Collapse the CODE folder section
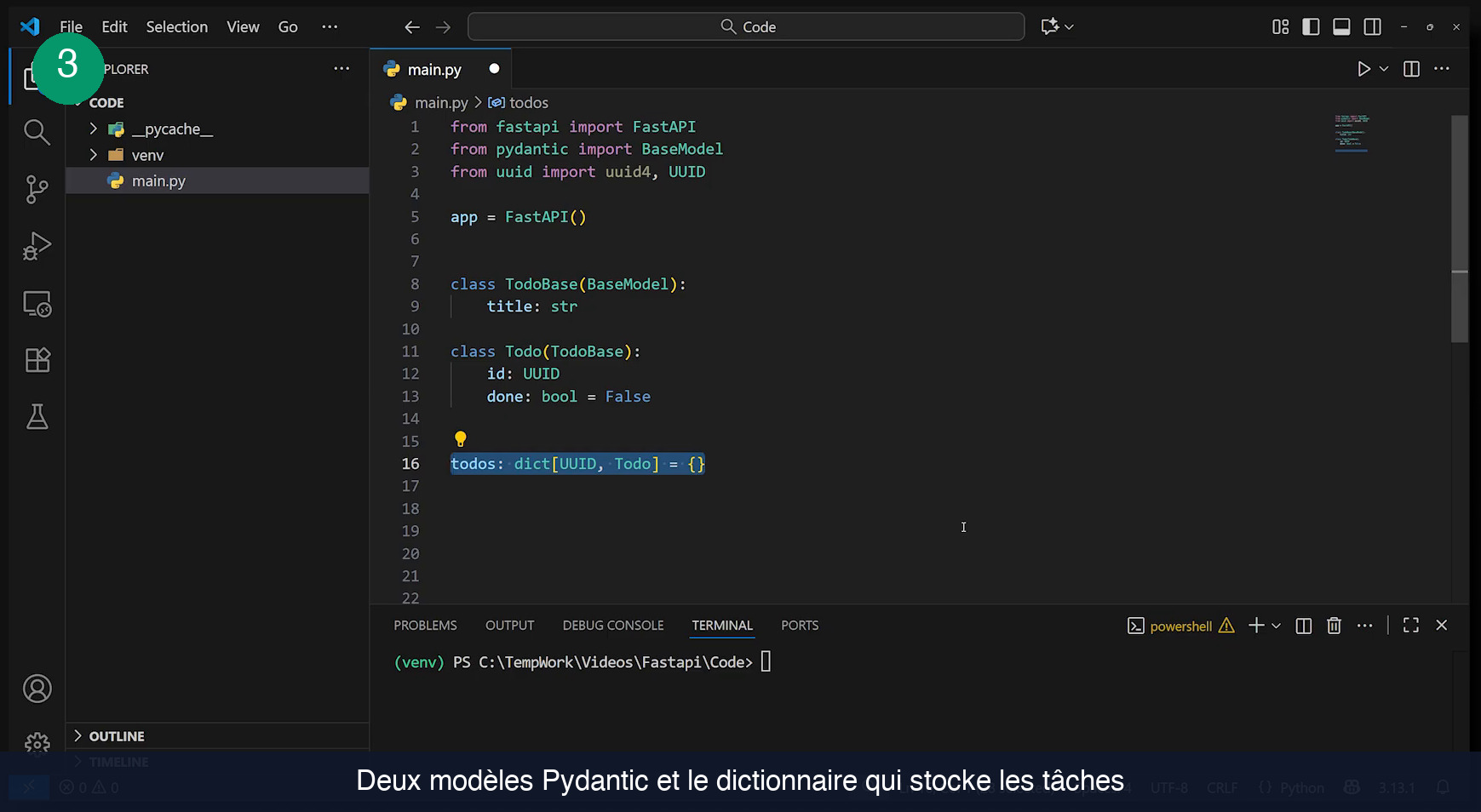Viewport: 1481px width, 812px height. click(x=106, y=103)
